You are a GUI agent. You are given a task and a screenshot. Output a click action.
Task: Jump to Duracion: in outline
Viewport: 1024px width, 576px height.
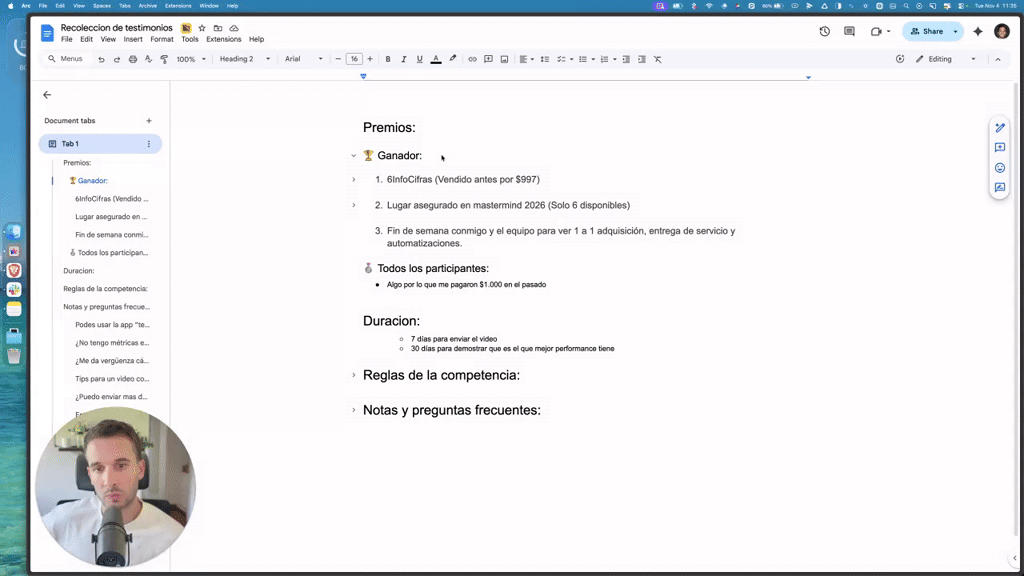pos(78,270)
